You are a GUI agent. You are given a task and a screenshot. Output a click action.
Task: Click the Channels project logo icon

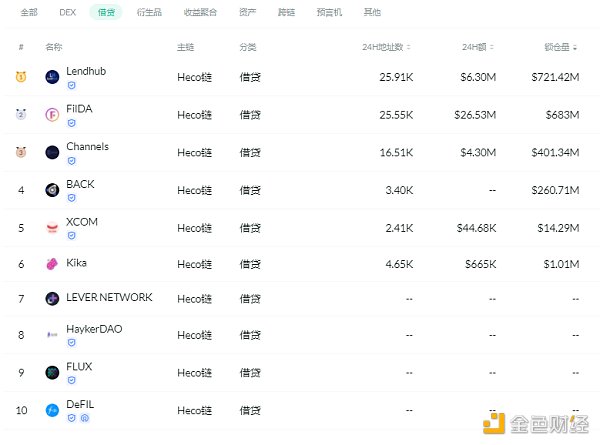[52, 152]
